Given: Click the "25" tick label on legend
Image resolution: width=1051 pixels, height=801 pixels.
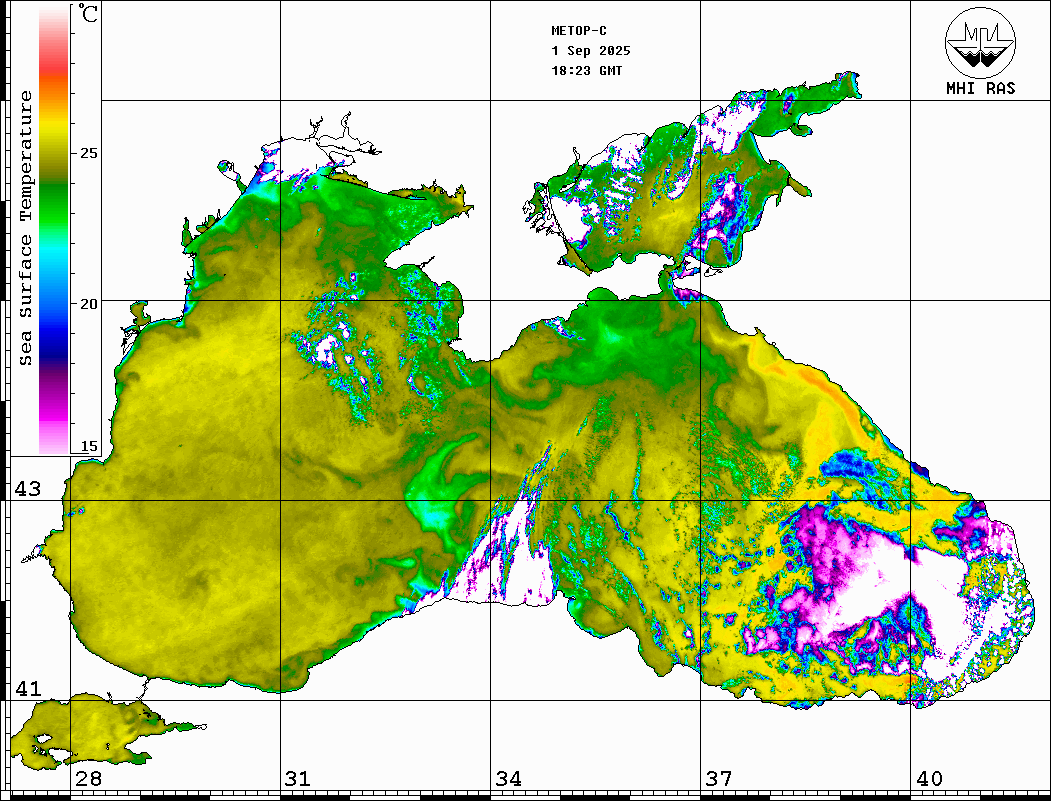Looking at the screenshot, I should tap(88, 153).
